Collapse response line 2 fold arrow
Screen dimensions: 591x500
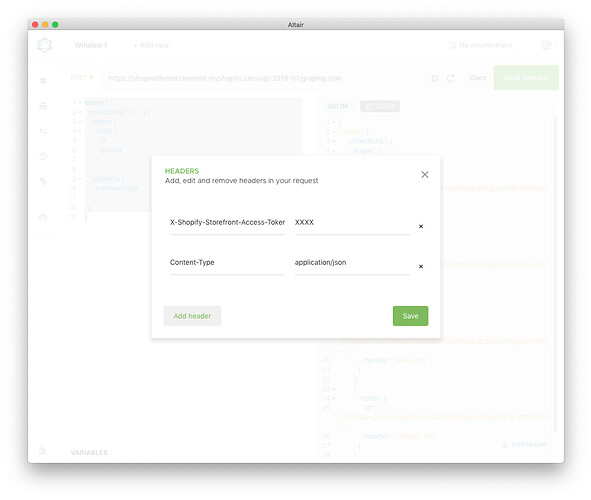(334, 131)
